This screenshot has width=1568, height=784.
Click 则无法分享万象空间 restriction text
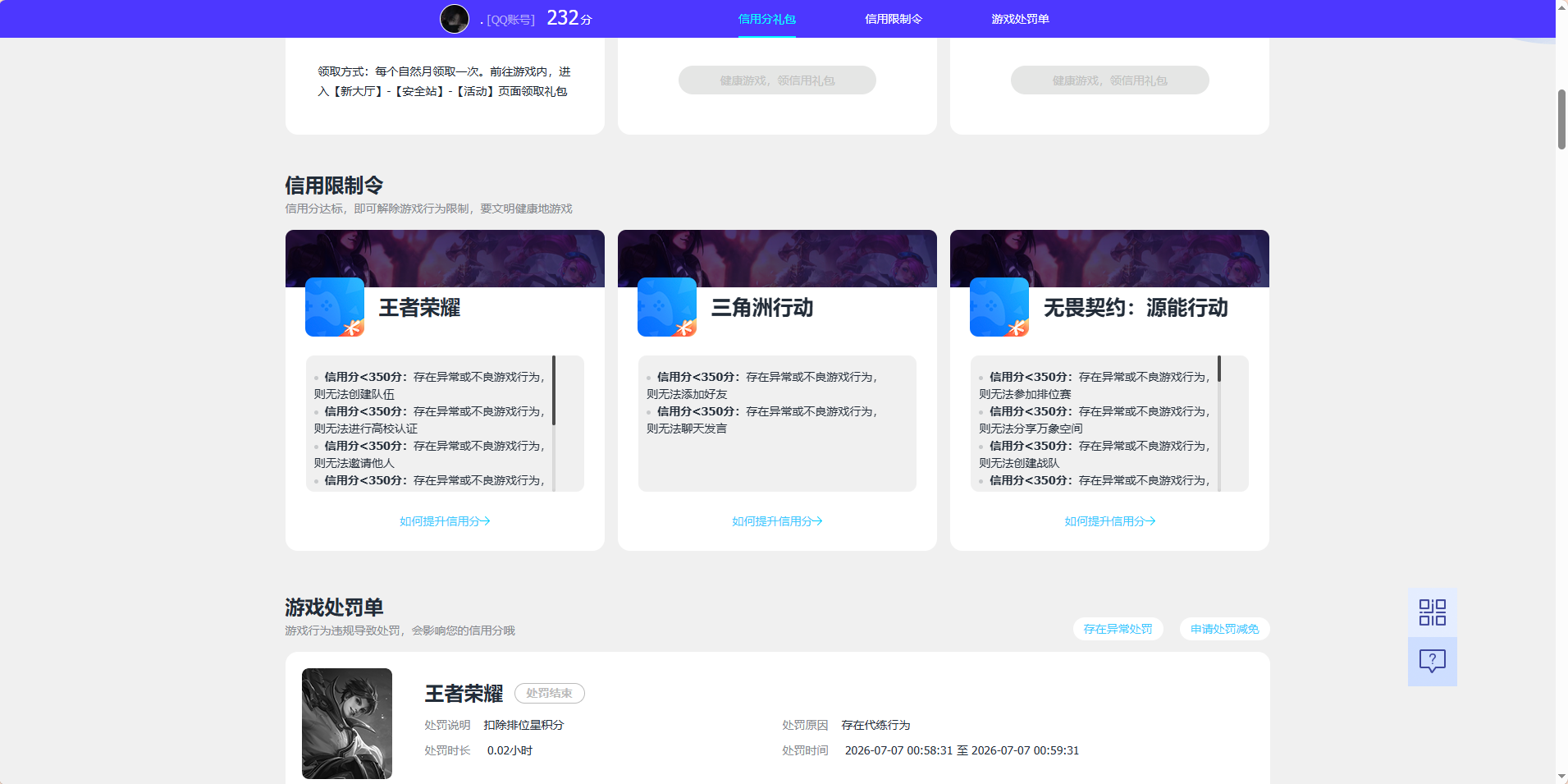pos(1031,429)
